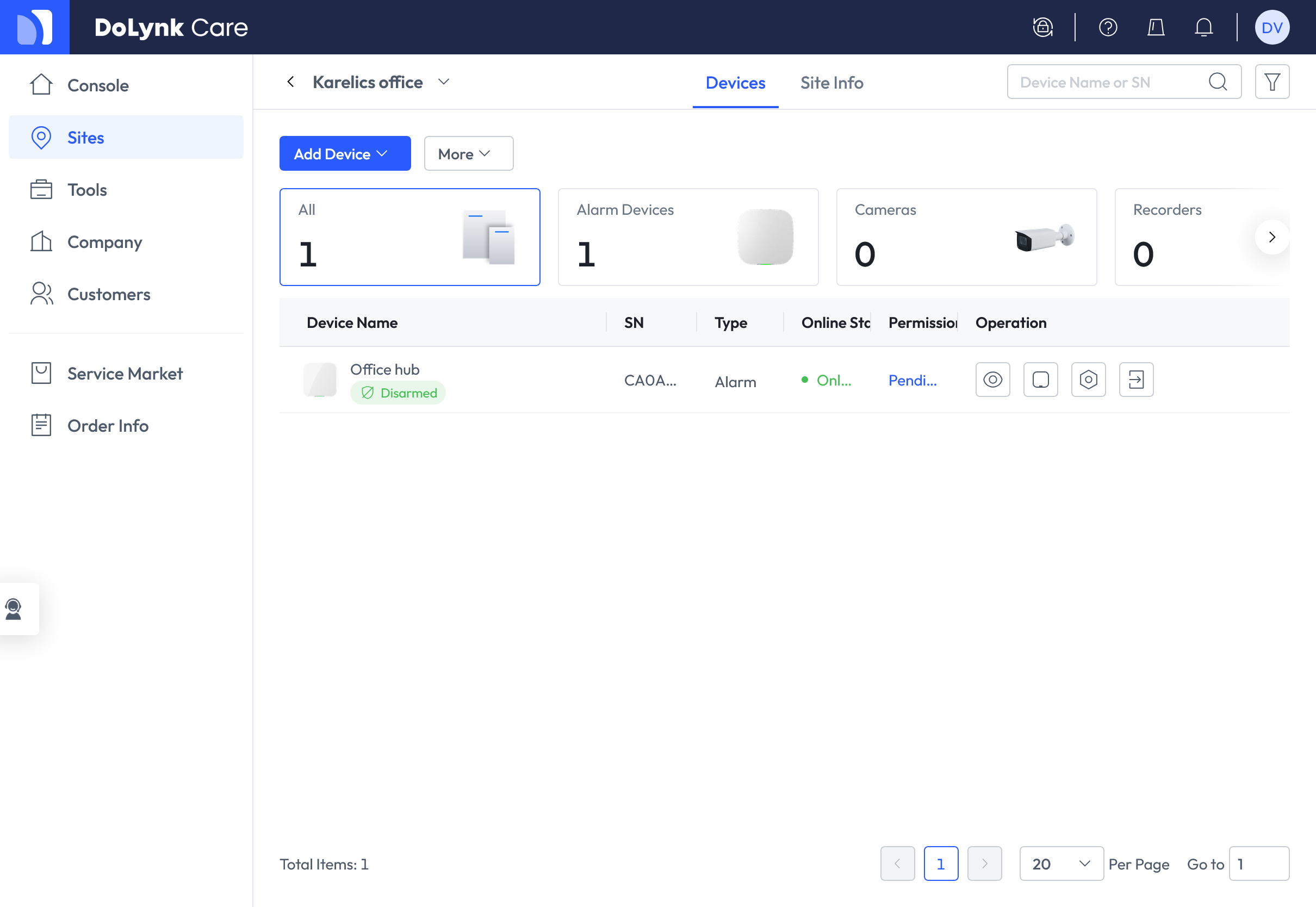Click the Disarmed status badge
This screenshot has height=907, width=1316.
pyautogui.click(x=398, y=393)
